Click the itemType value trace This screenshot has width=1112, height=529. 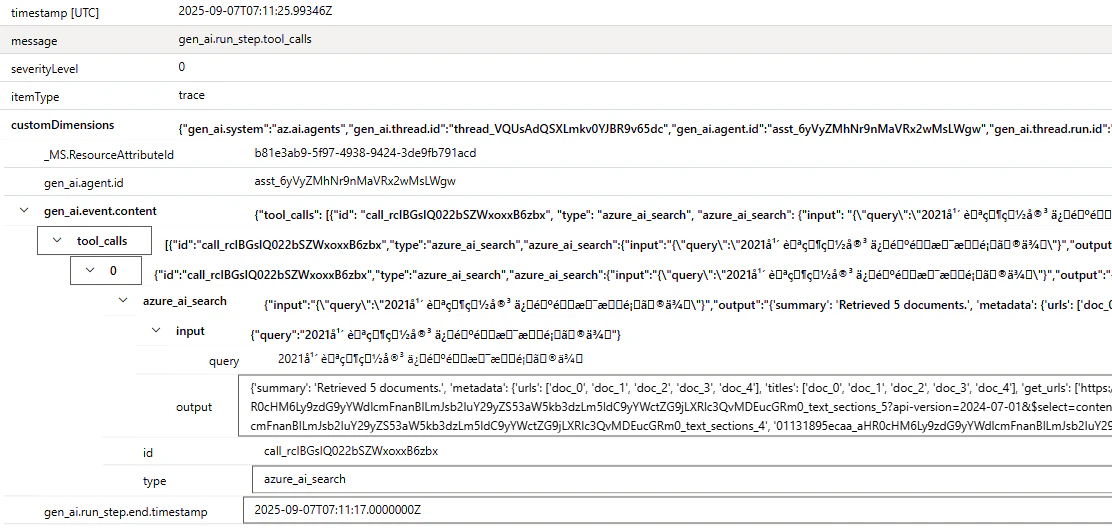(x=191, y=95)
